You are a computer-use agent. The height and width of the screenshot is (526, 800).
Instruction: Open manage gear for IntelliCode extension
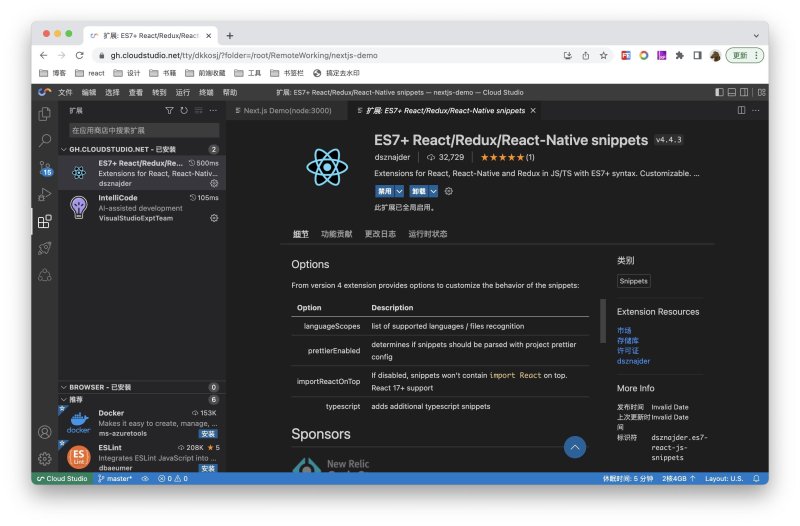tap(214, 218)
